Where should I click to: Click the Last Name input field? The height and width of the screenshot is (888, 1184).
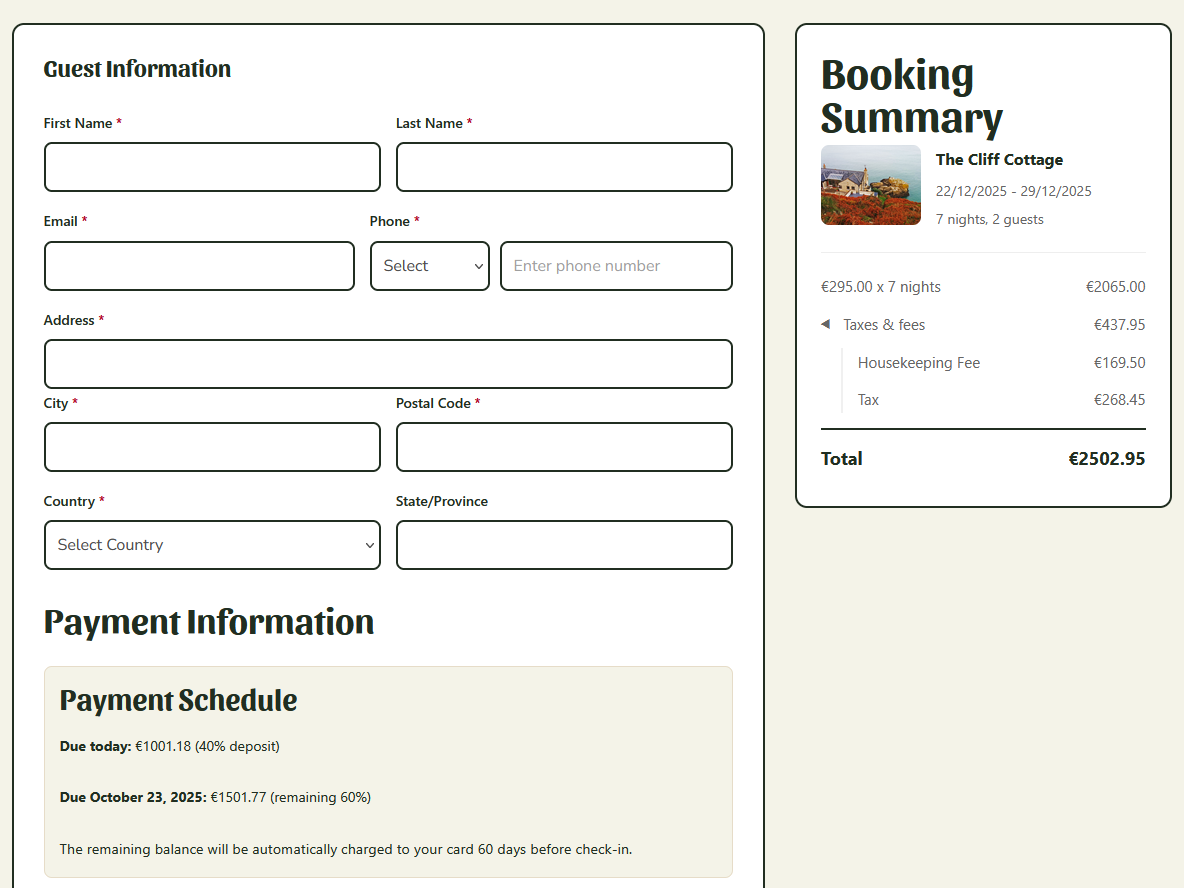coord(564,167)
